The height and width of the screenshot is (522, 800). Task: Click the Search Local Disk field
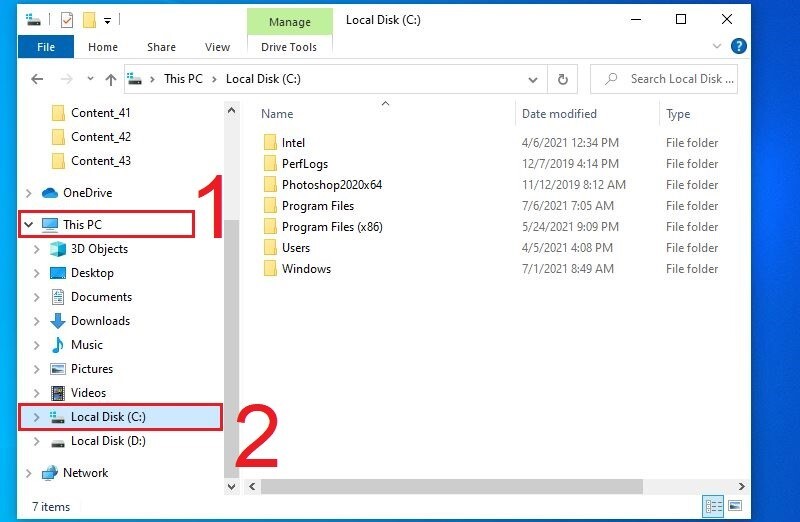(x=664, y=79)
